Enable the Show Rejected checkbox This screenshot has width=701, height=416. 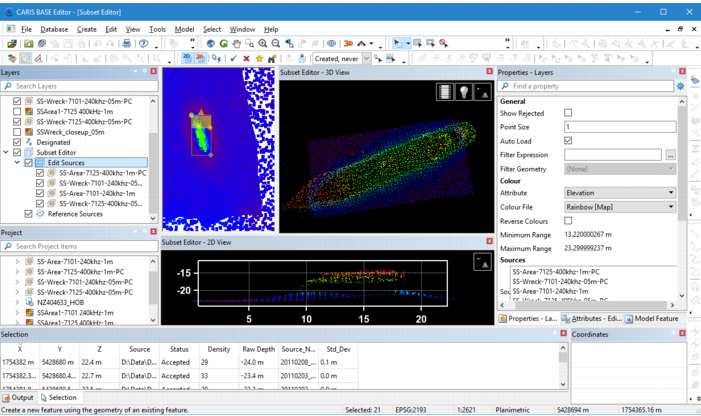tap(568, 114)
